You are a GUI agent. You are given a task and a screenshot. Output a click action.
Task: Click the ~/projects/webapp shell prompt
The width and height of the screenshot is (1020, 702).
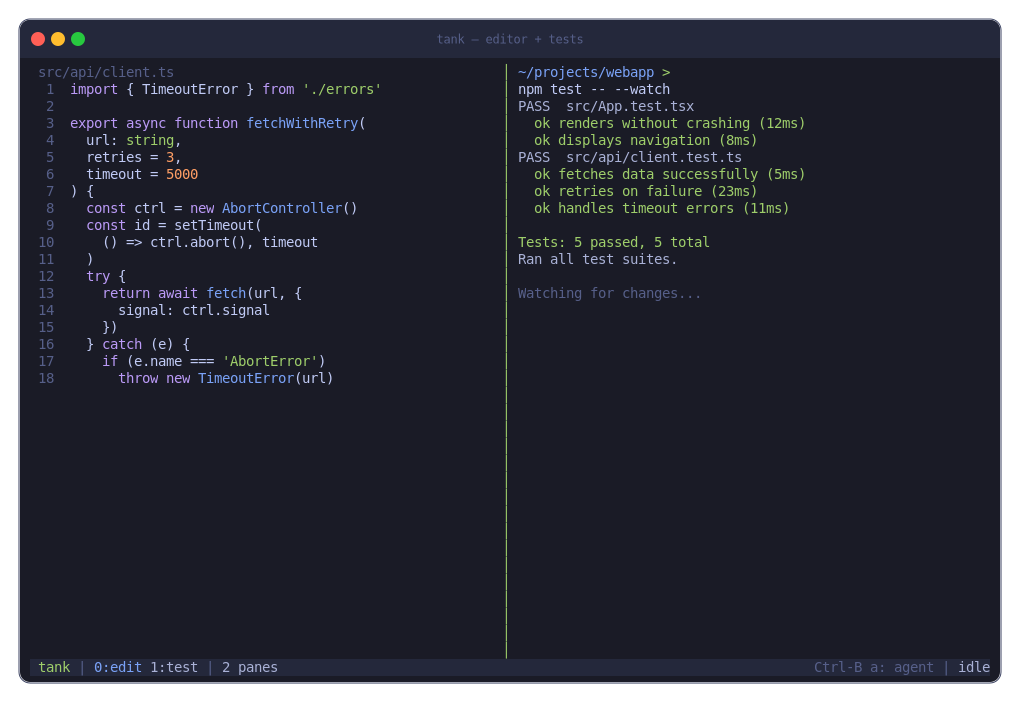coord(594,72)
